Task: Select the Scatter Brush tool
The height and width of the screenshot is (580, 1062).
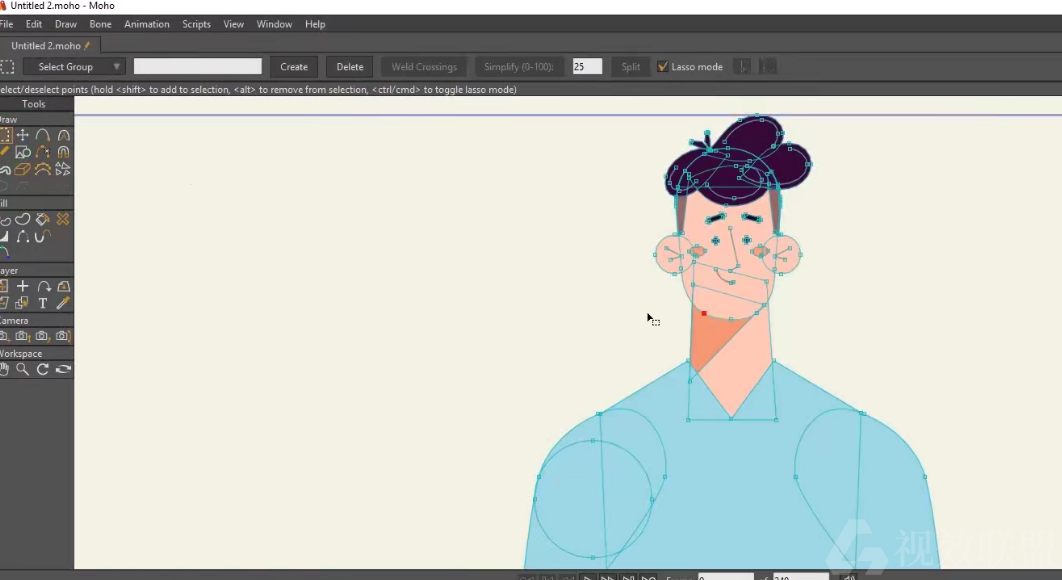Action: coord(63,169)
